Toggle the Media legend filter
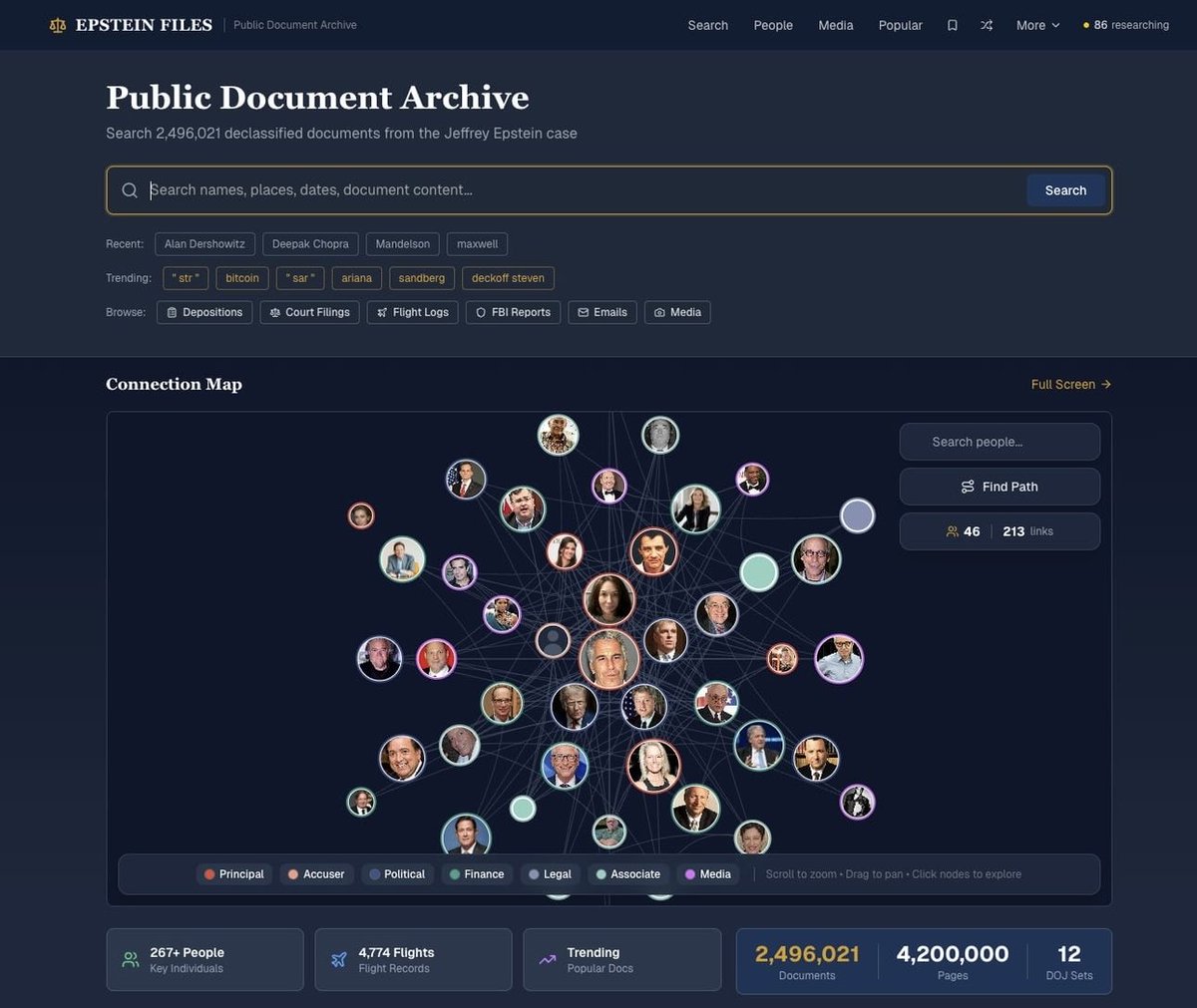The image size is (1197, 1008). tap(707, 874)
